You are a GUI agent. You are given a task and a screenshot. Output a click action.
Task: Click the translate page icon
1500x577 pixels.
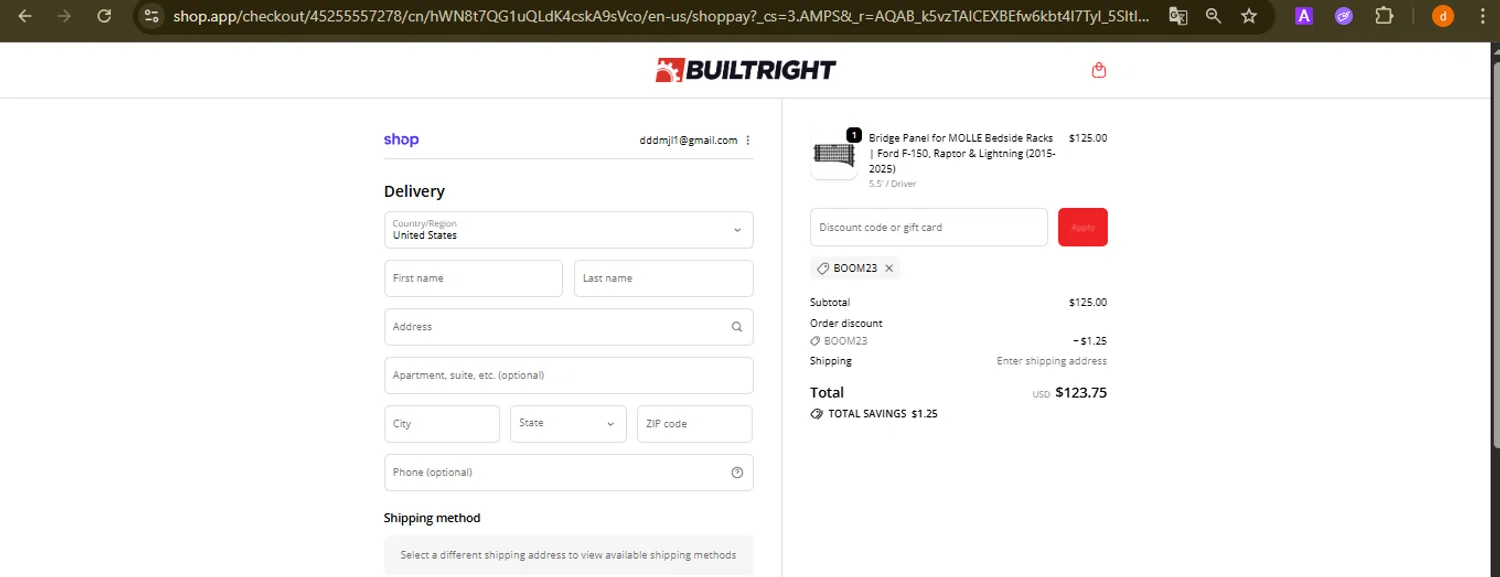pyautogui.click(x=1179, y=16)
